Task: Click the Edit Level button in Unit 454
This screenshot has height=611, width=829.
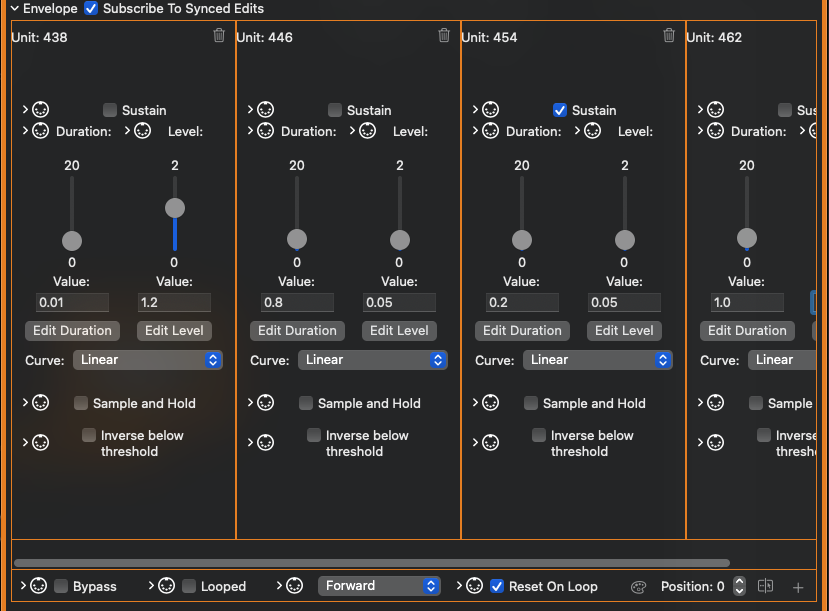Action: (624, 331)
